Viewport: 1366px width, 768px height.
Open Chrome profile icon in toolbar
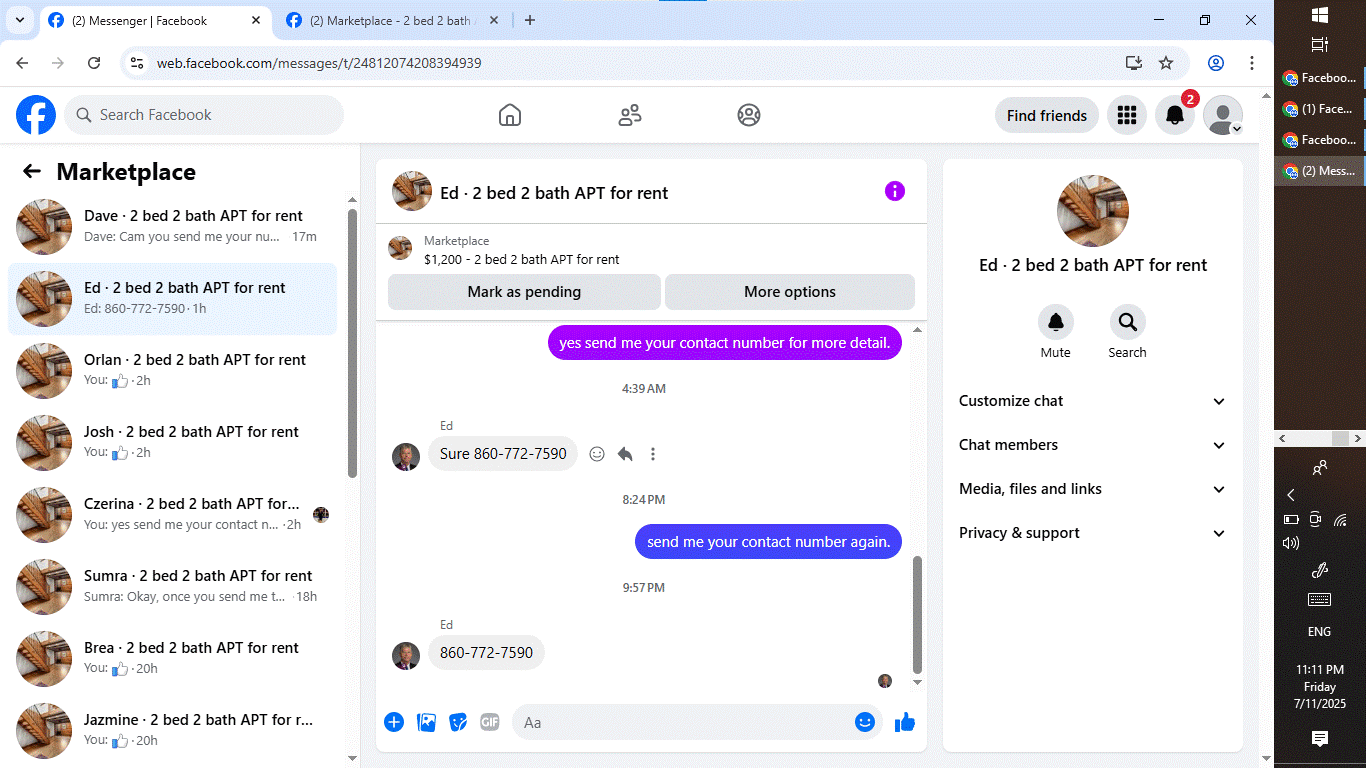pyautogui.click(x=1216, y=63)
